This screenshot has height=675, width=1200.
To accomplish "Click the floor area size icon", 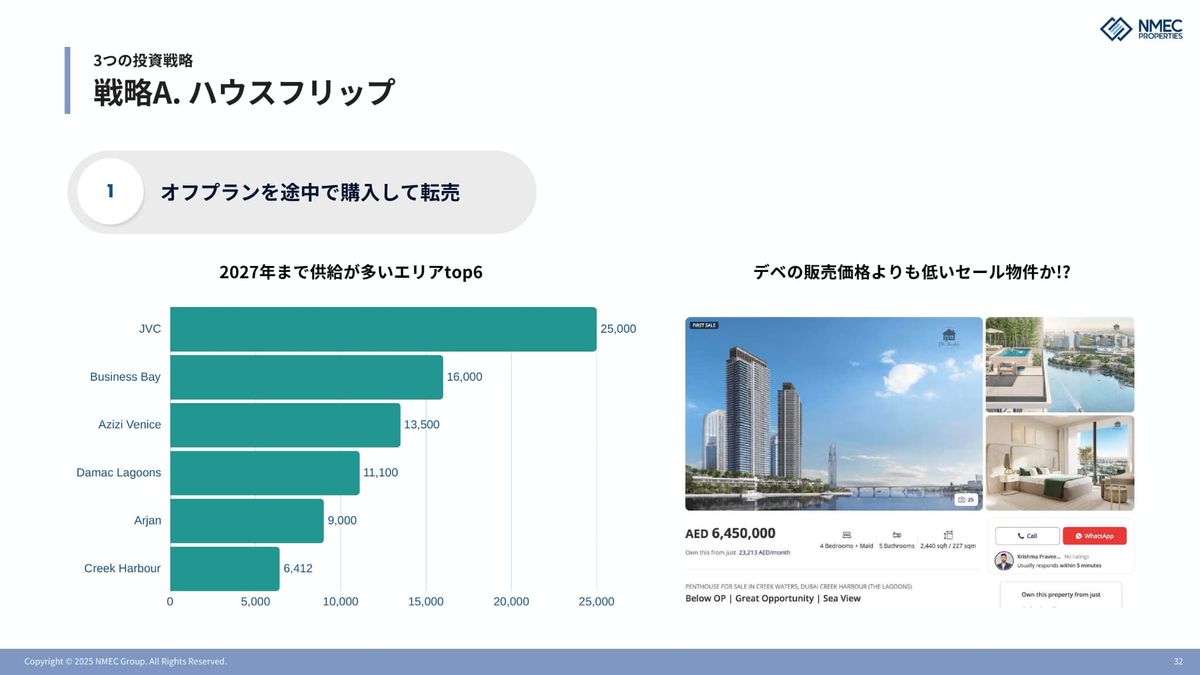I will point(948,534).
